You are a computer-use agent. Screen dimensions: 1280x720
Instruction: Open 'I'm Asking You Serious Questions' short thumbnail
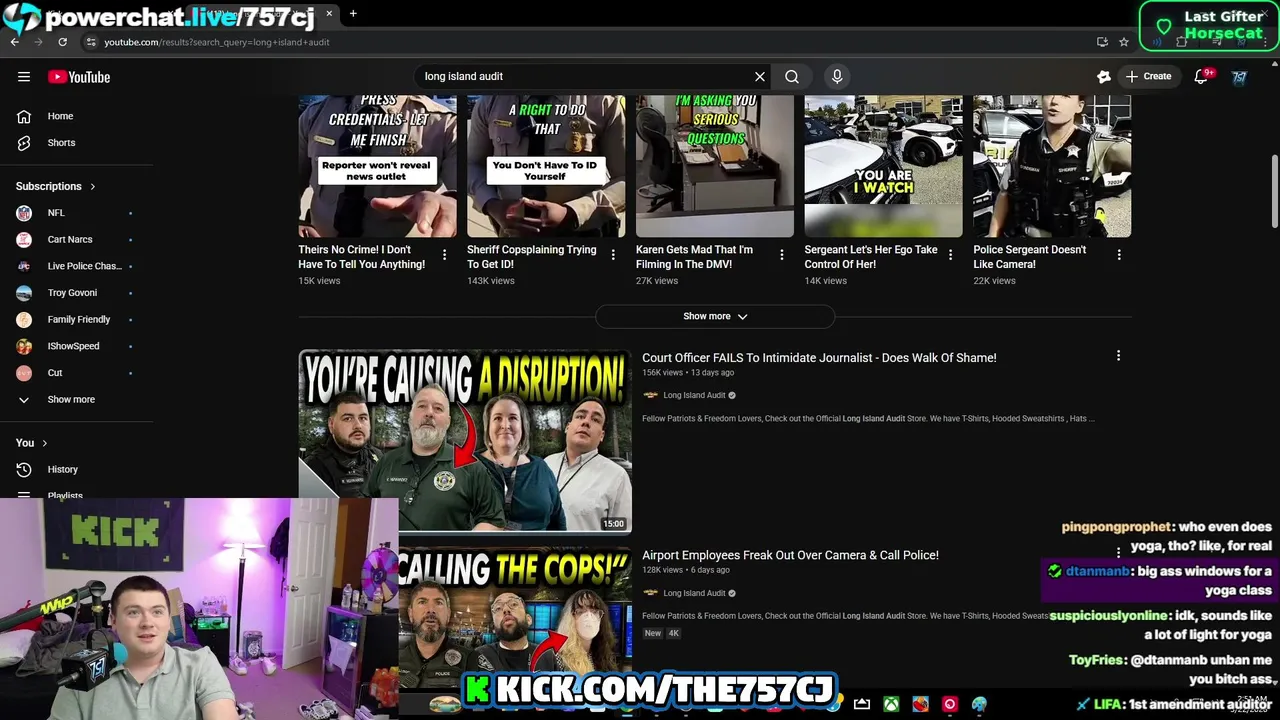(715, 166)
